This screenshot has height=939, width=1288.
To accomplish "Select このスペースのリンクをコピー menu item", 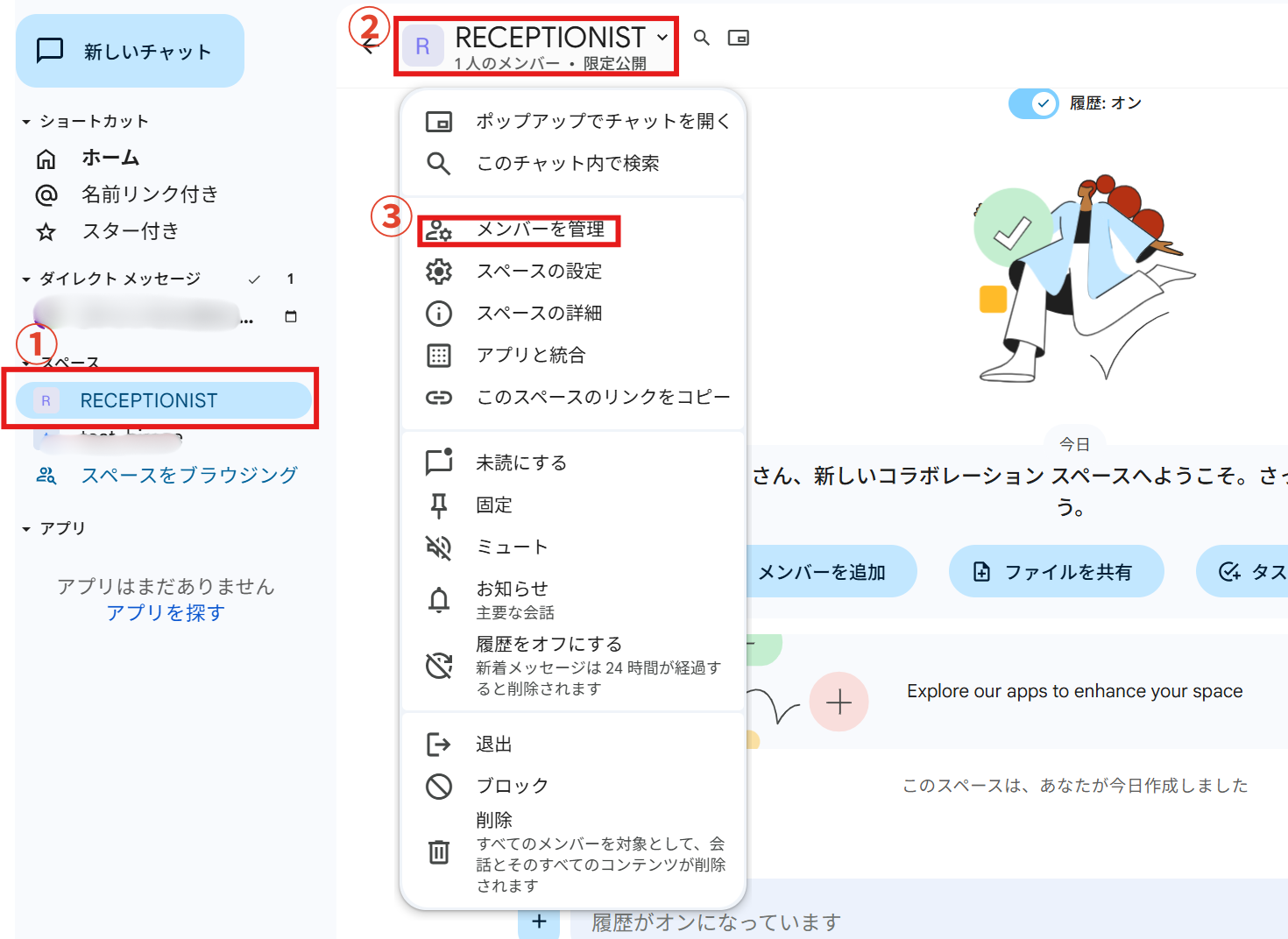I will point(602,398).
